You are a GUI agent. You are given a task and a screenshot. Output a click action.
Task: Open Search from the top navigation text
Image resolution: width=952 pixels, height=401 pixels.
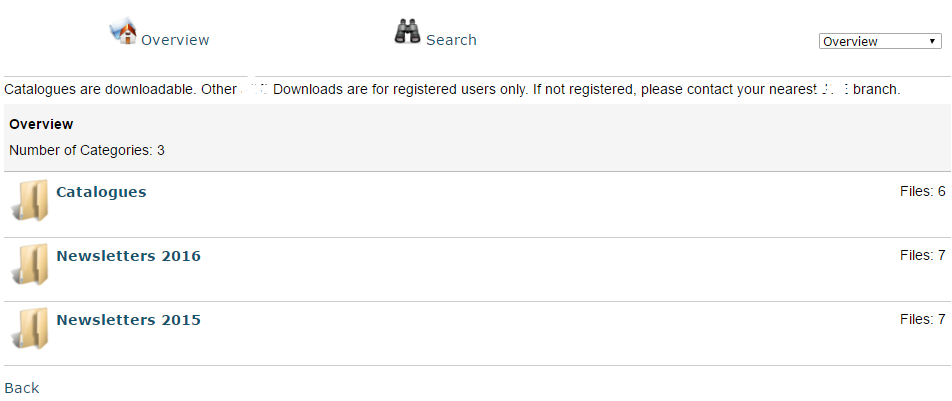coord(451,40)
